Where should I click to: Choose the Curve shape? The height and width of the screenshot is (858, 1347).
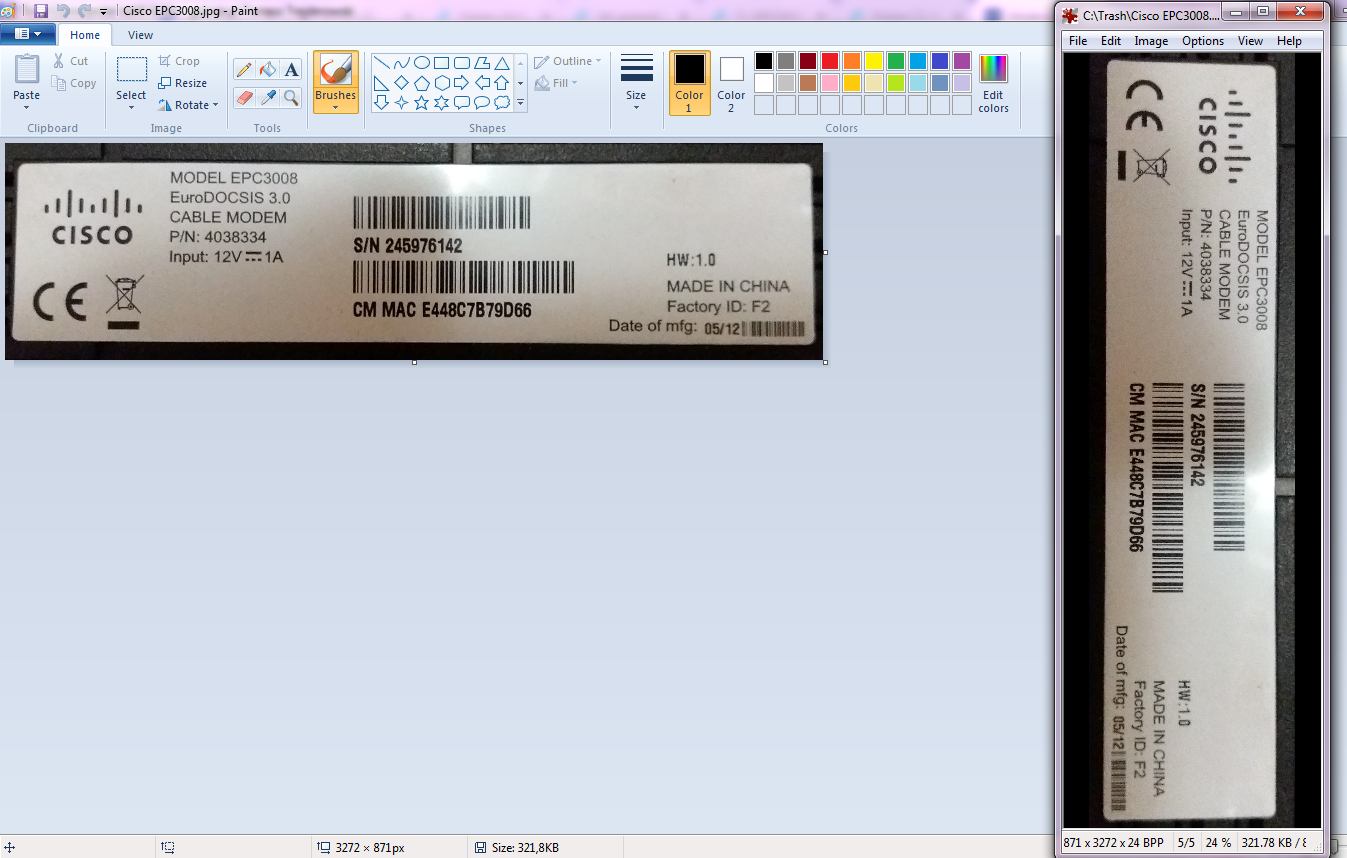click(401, 62)
